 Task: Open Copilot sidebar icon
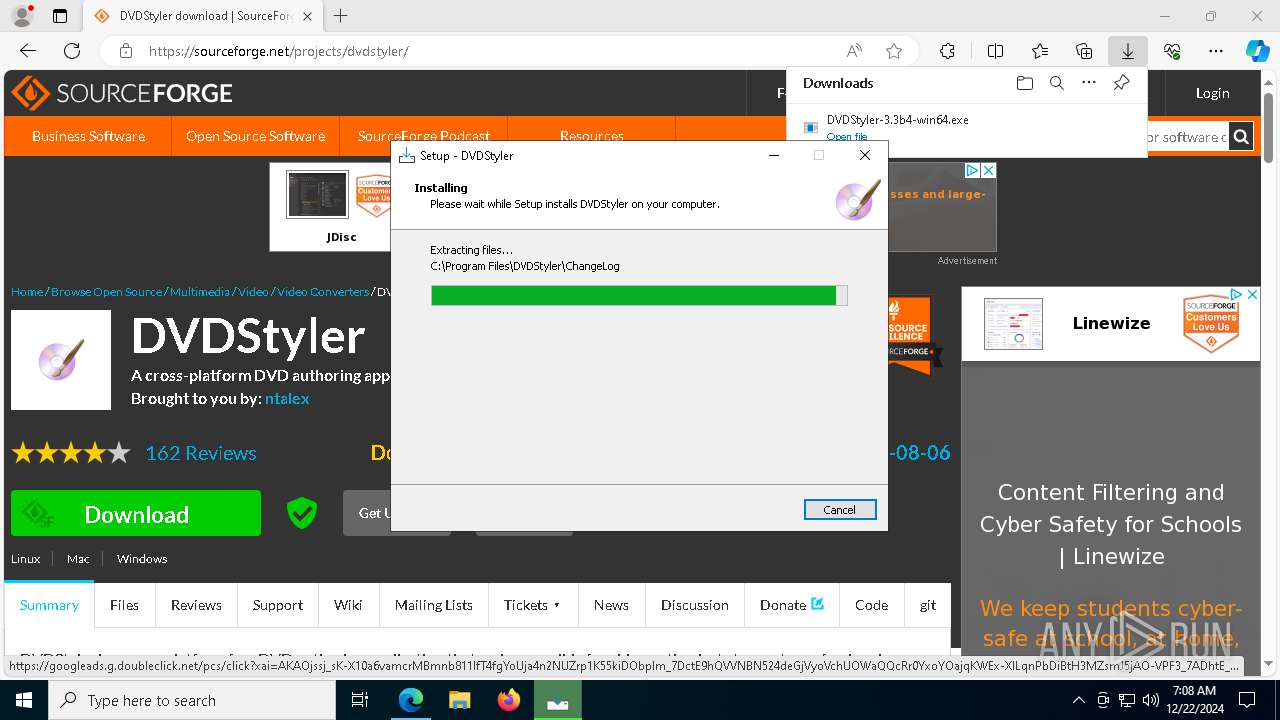(1257, 51)
